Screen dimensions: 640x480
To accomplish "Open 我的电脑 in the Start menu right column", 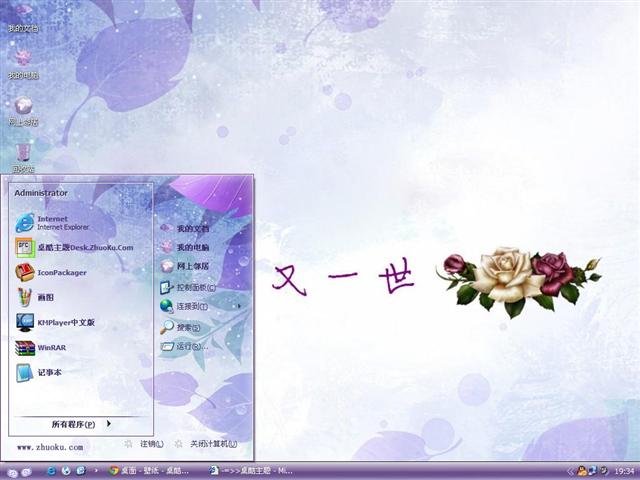I will click(184, 247).
